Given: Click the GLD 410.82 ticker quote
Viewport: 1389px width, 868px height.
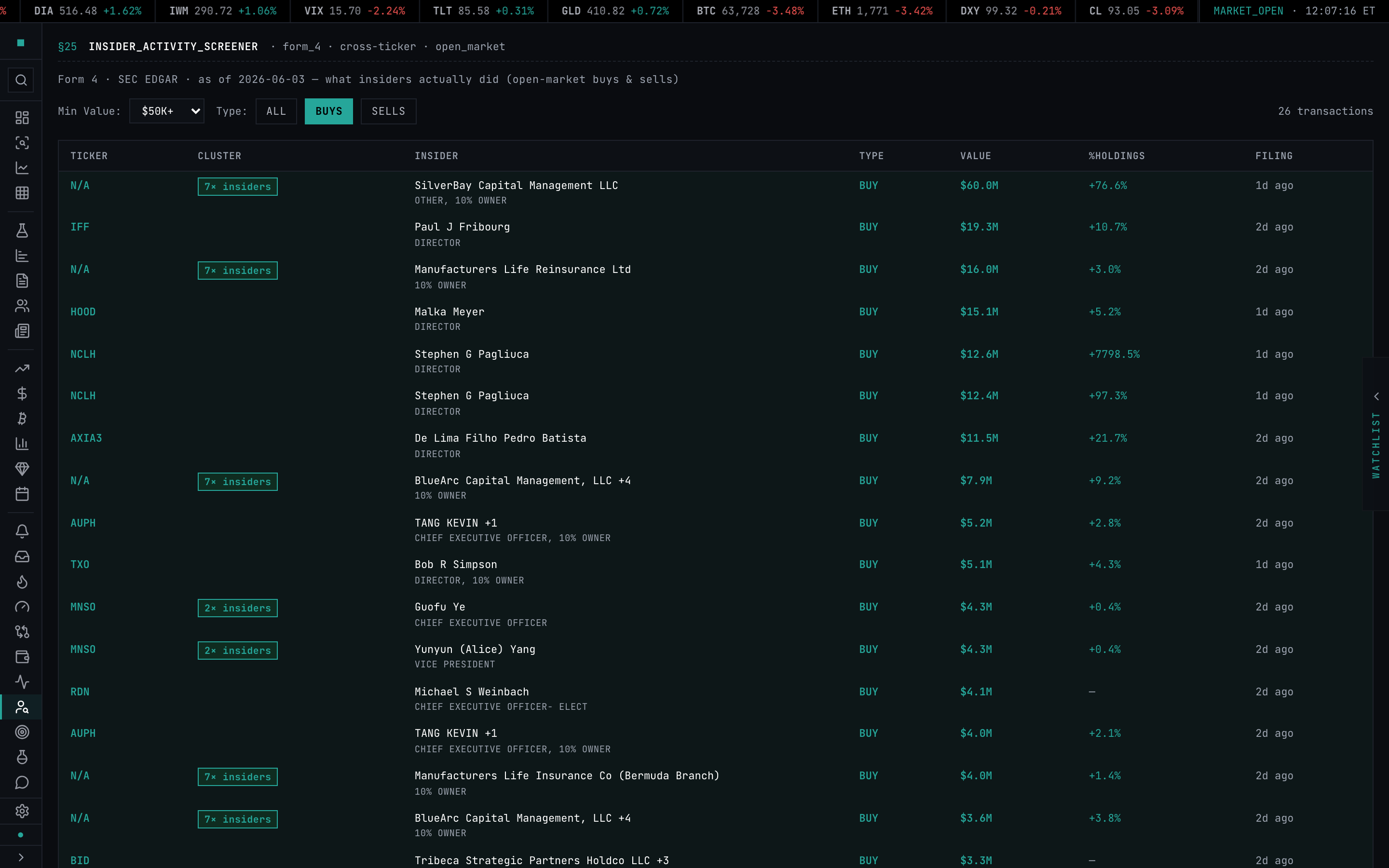Looking at the screenshot, I should [x=615, y=11].
